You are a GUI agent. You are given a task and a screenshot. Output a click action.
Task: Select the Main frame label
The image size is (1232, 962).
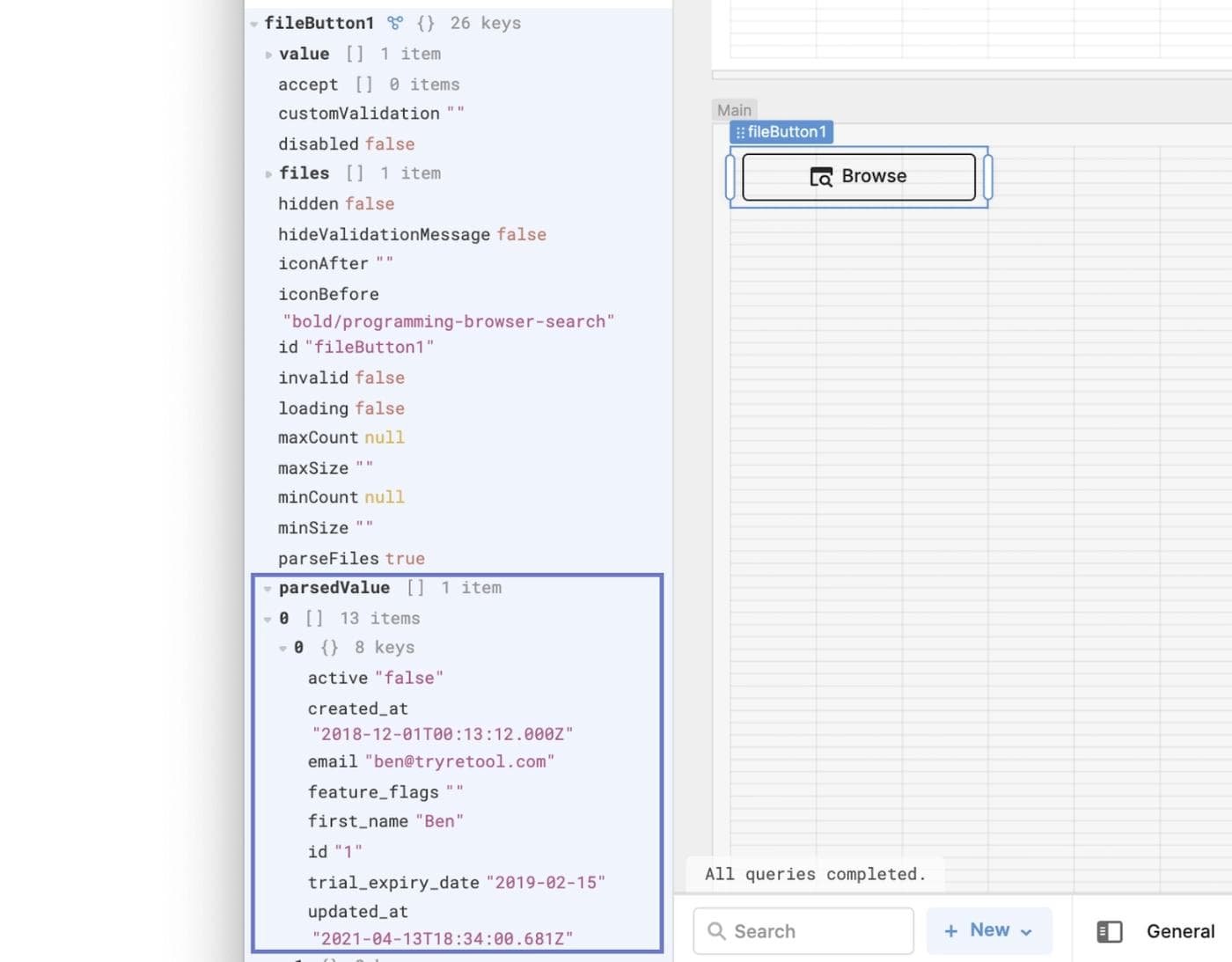coord(734,110)
